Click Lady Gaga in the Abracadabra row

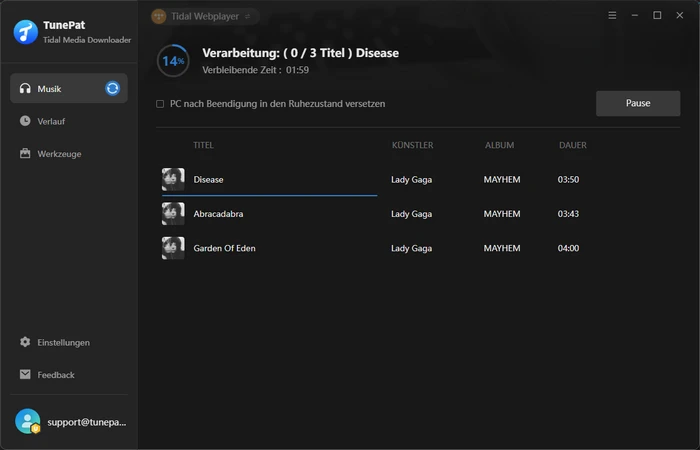pyautogui.click(x=411, y=214)
